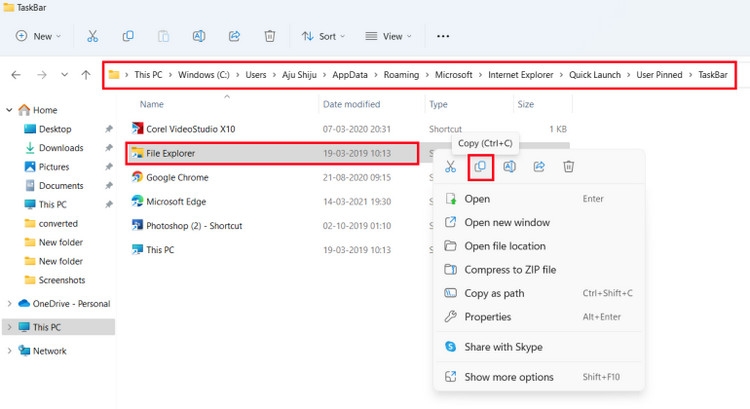
Task: Go forward with the right arrow button
Action: click(x=42, y=75)
